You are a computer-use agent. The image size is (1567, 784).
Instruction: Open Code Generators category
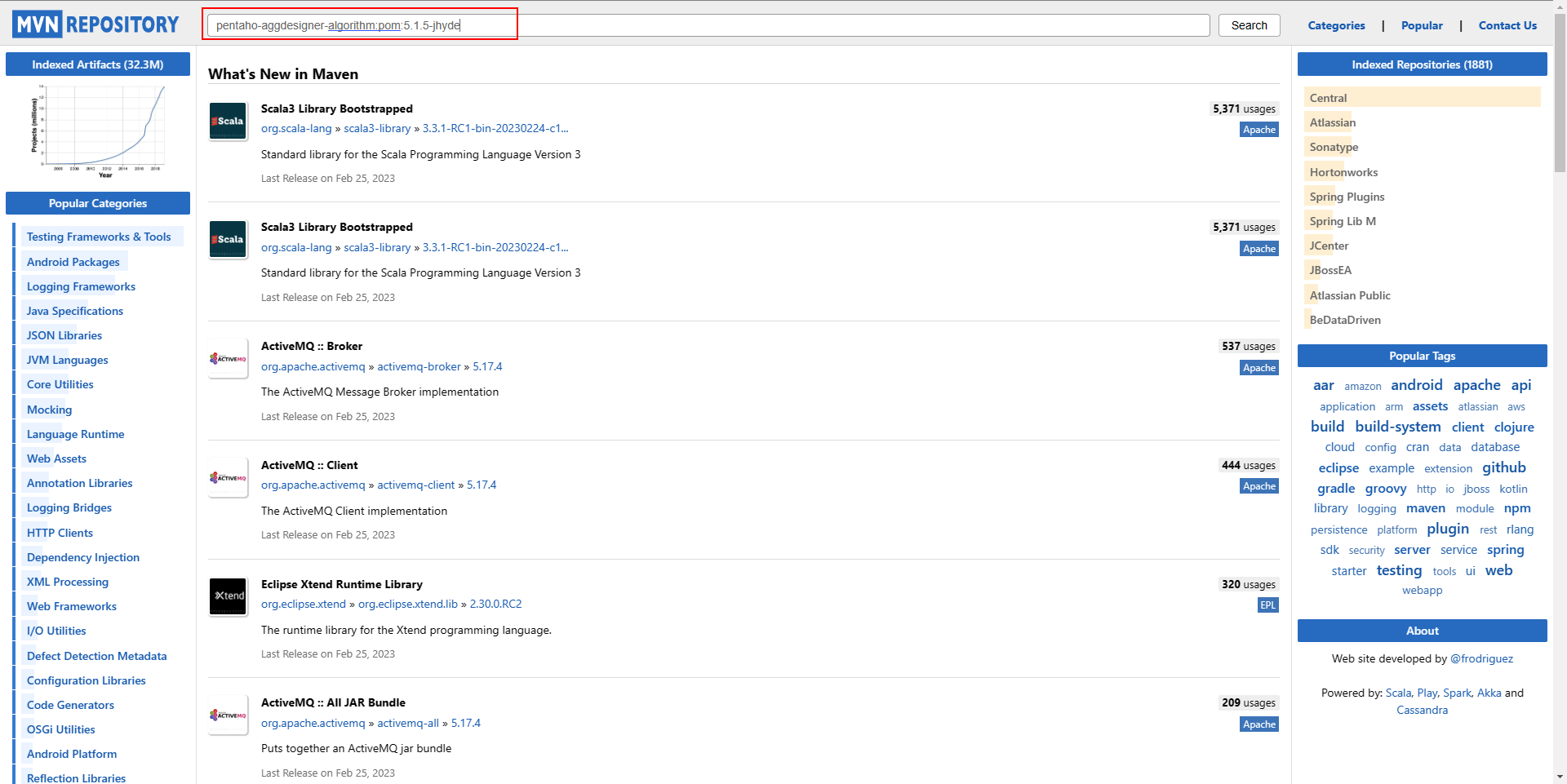[70, 705]
